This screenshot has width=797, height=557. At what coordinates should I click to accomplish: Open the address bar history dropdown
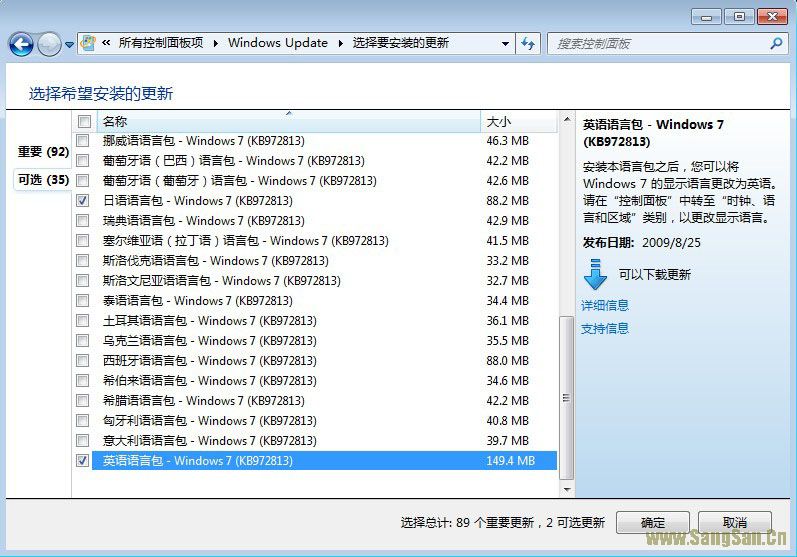(x=505, y=44)
